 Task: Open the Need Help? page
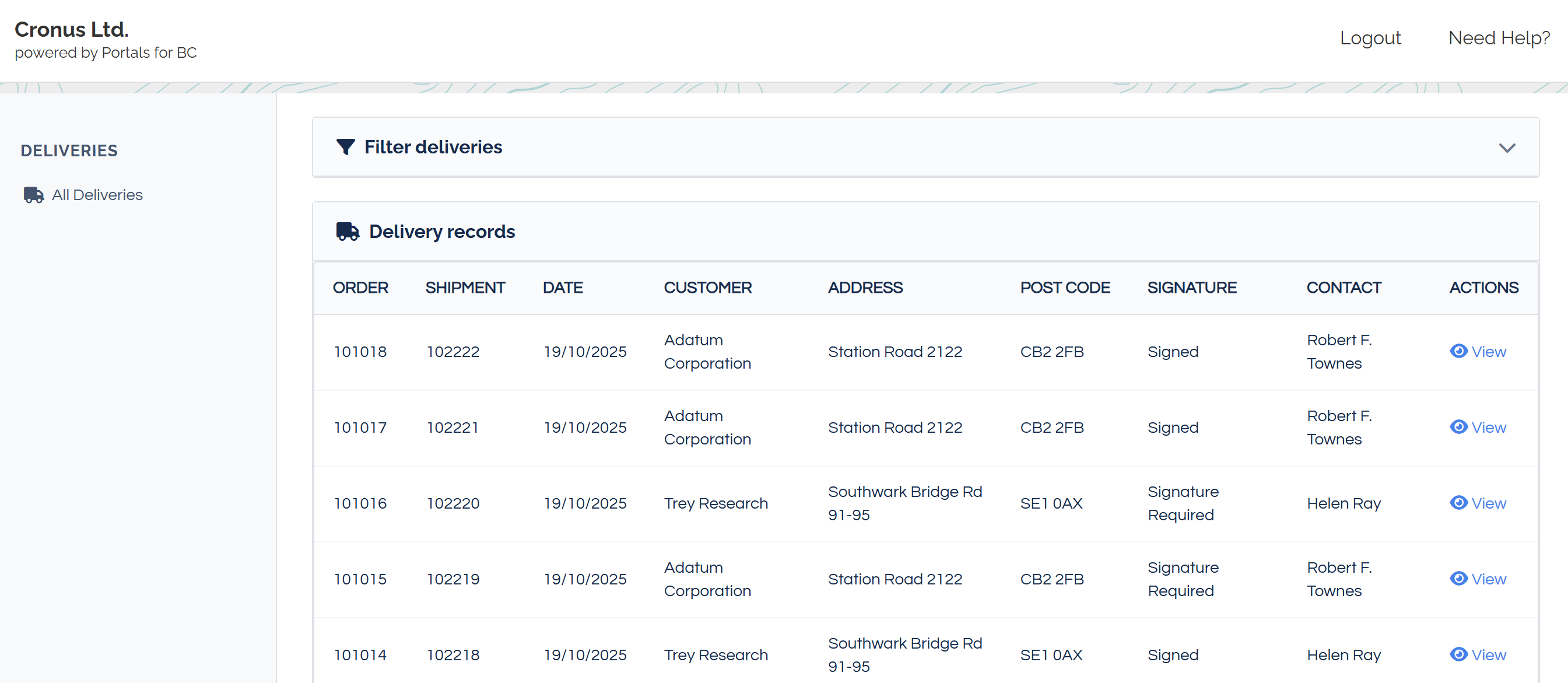click(x=1499, y=38)
